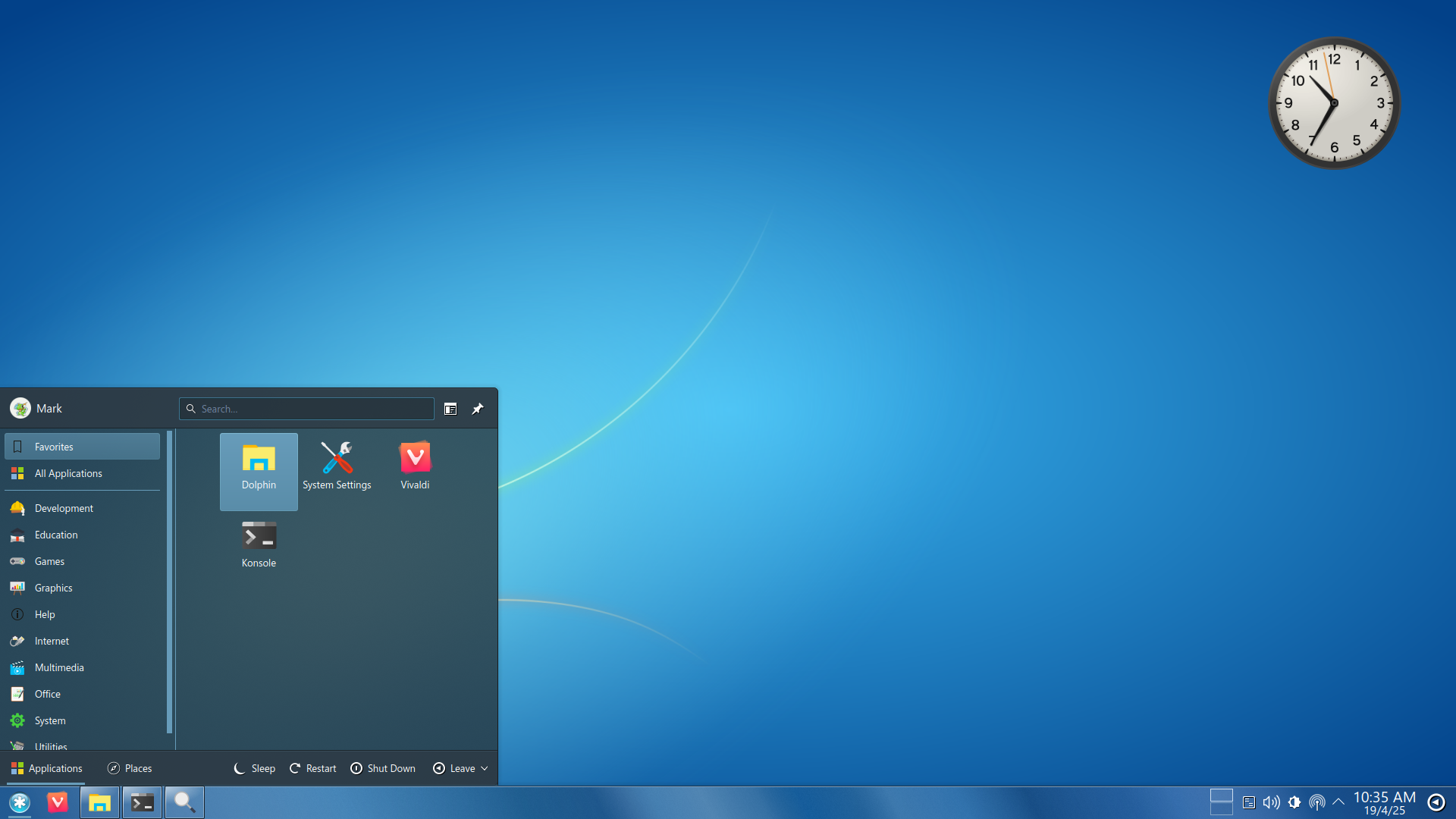
Task: Click the Sleep button
Action: [255, 768]
